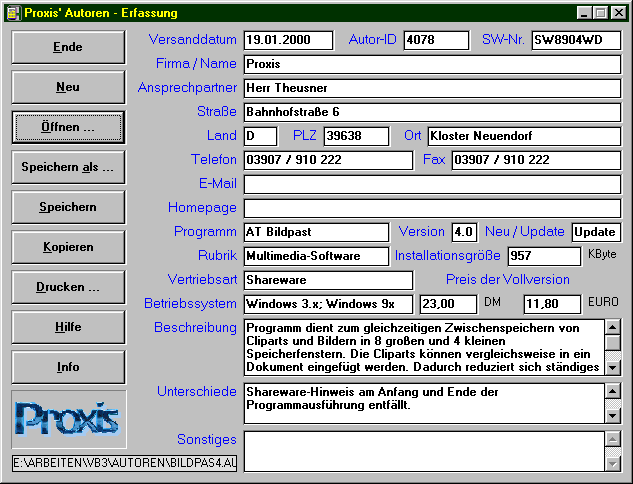This screenshot has width=633, height=484.
Task: Focus the empty Sonstiges text area
Action: [x=424, y=452]
